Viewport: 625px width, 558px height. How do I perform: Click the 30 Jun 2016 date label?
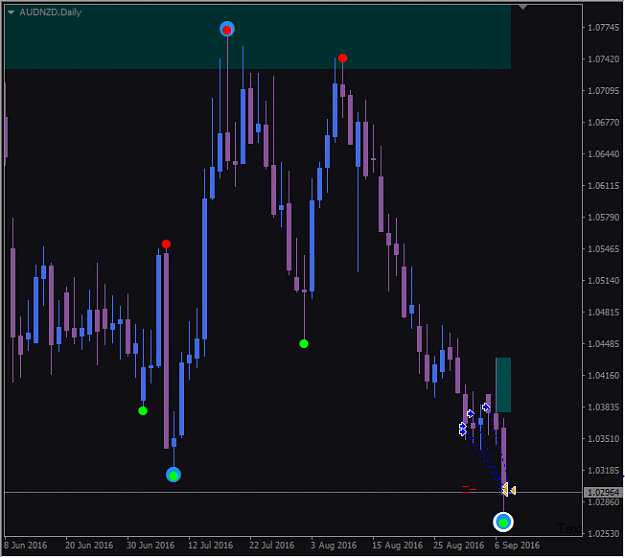tap(151, 545)
